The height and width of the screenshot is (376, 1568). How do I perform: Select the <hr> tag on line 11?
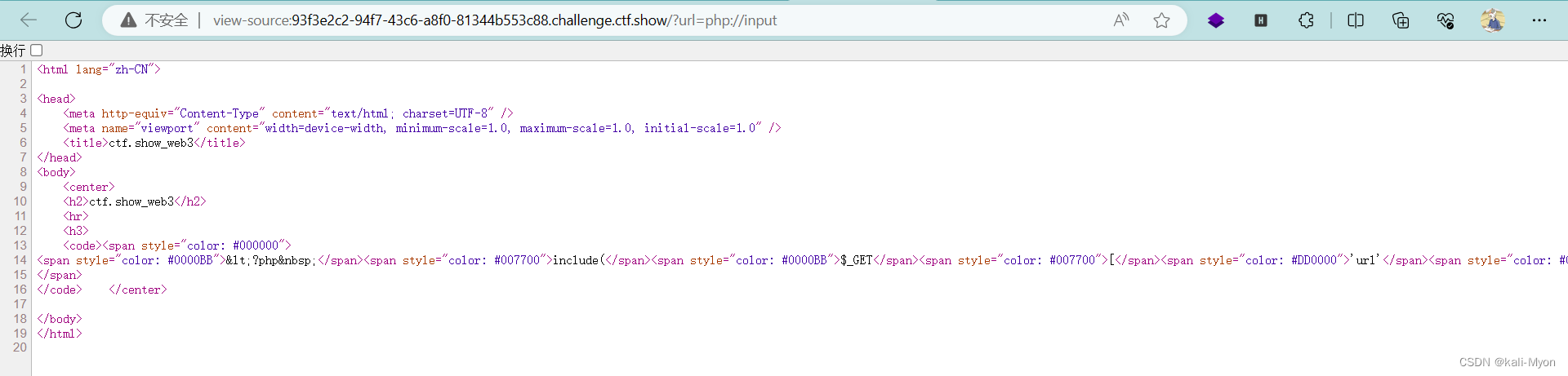click(x=76, y=216)
